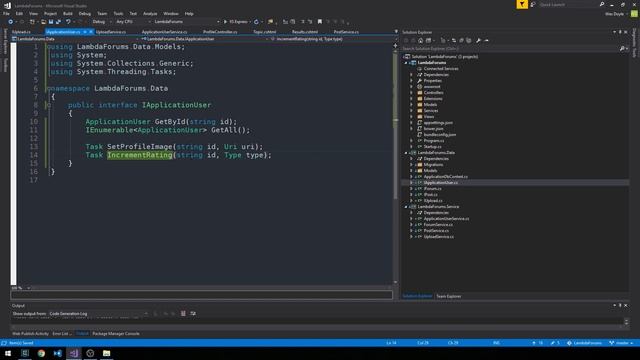Open the Web Publish Activity tab

tap(30, 334)
